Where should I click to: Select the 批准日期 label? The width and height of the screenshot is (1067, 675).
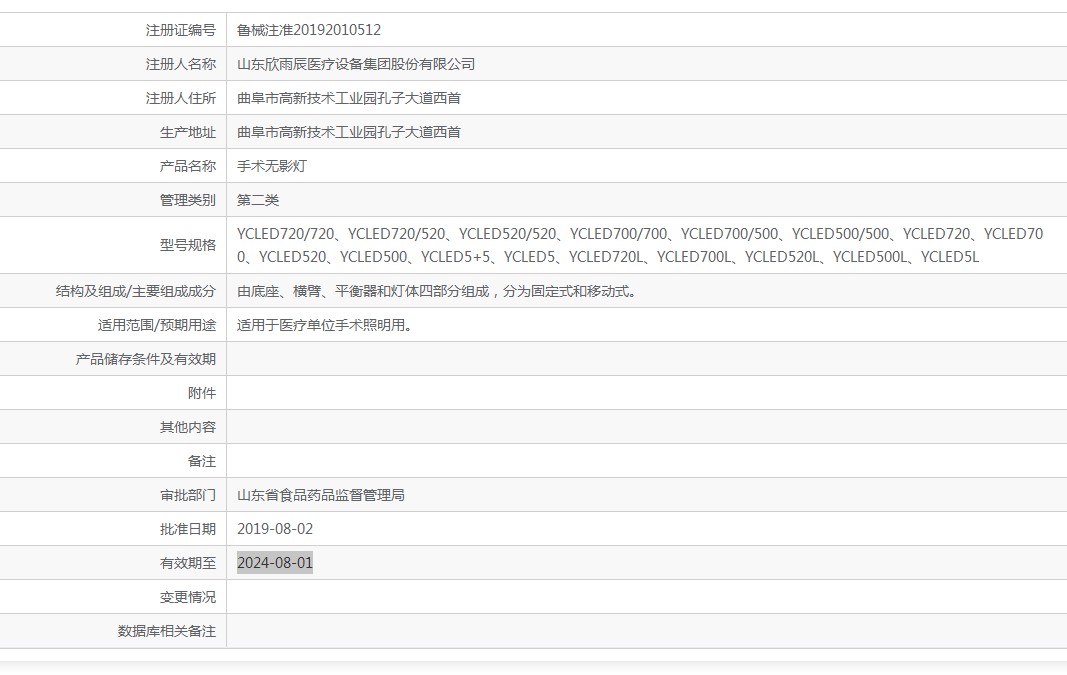[x=188, y=529]
